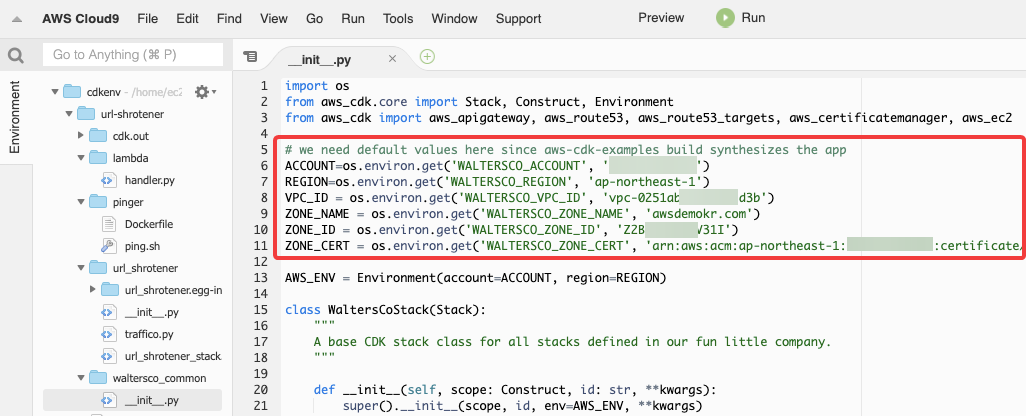The width and height of the screenshot is (1026, 416).
Task: Toggle the Environment side panel tab
Action: [14, 118]
